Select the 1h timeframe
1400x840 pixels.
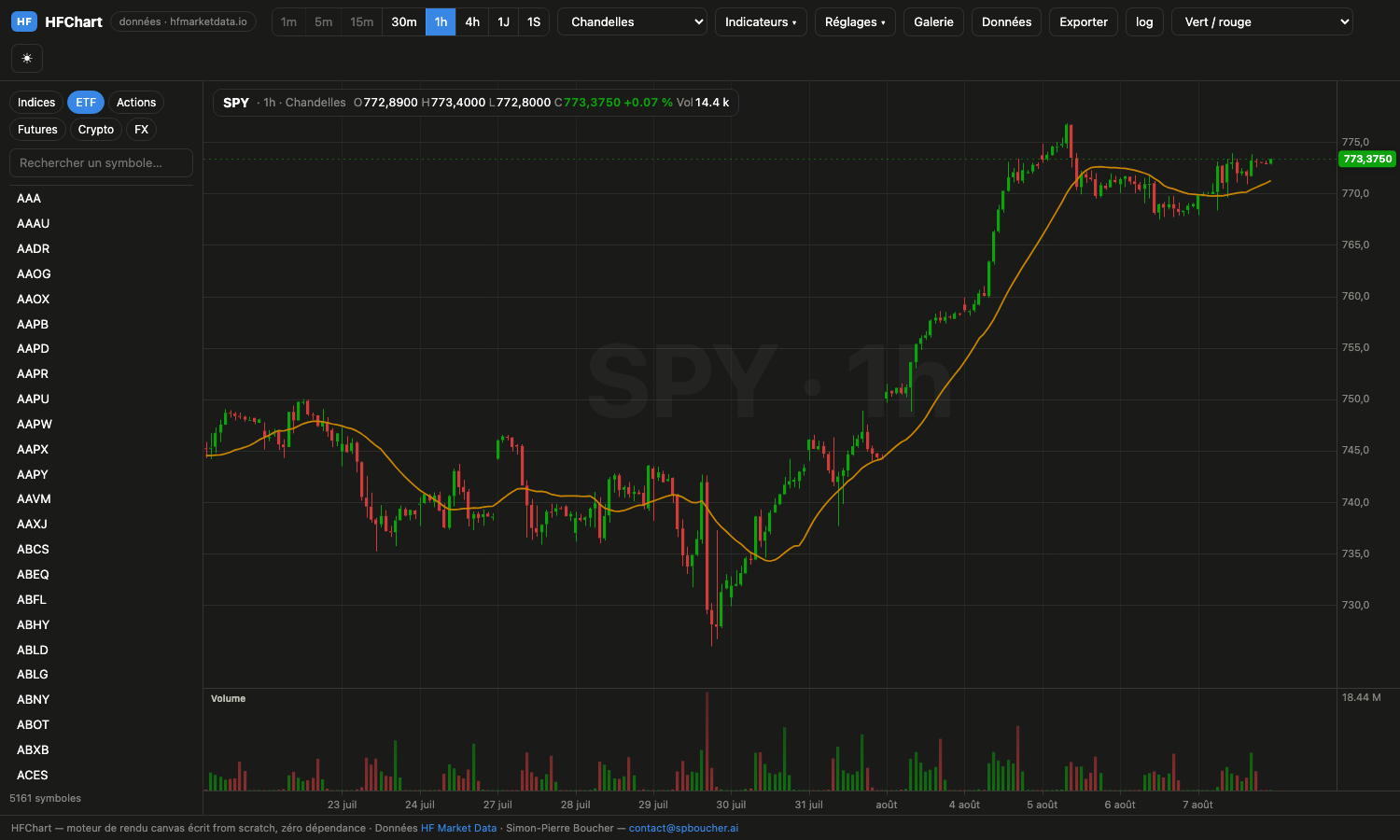[x=441, y=21]
